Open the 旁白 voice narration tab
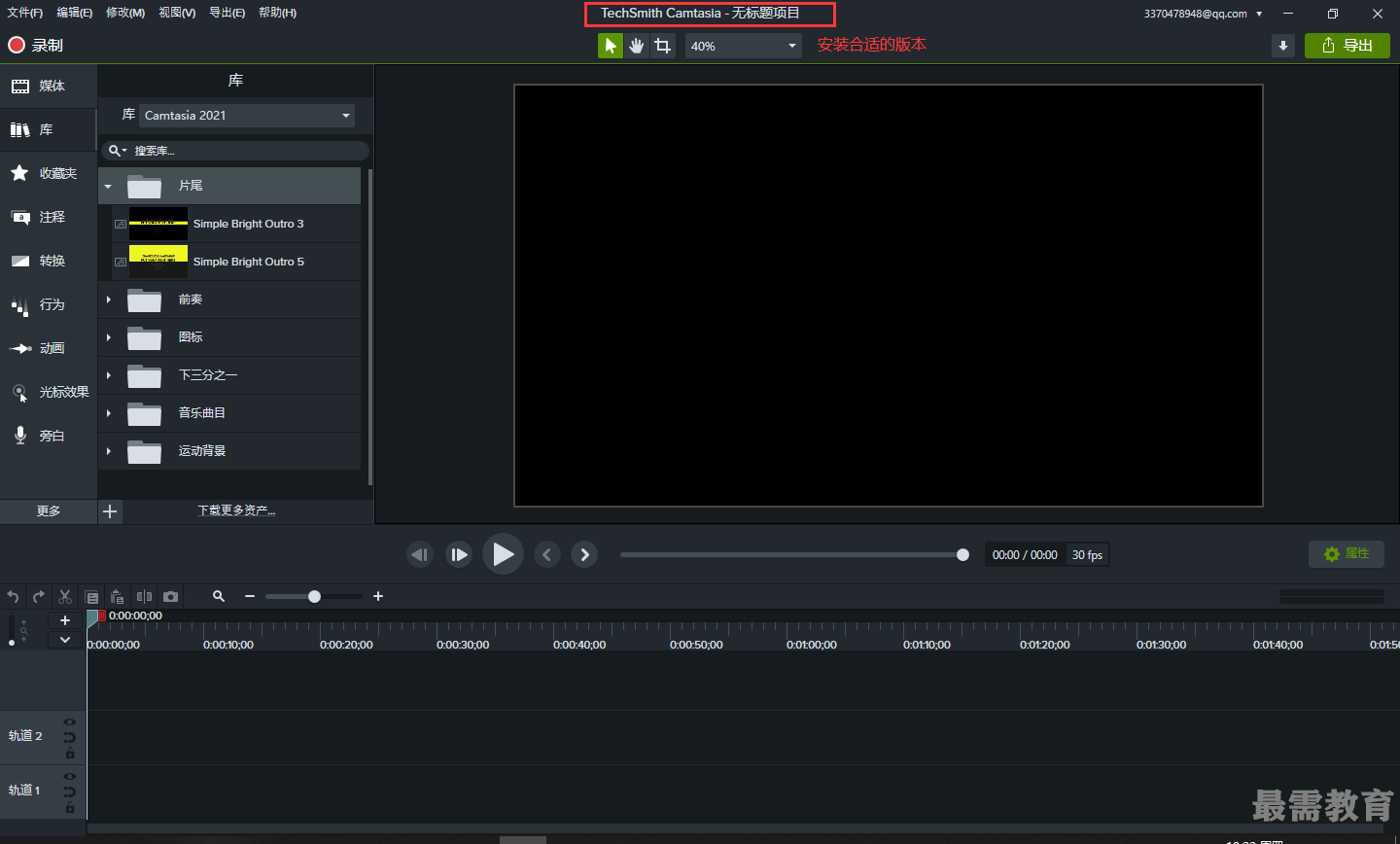1400x844 pixels. coord(49,436)
